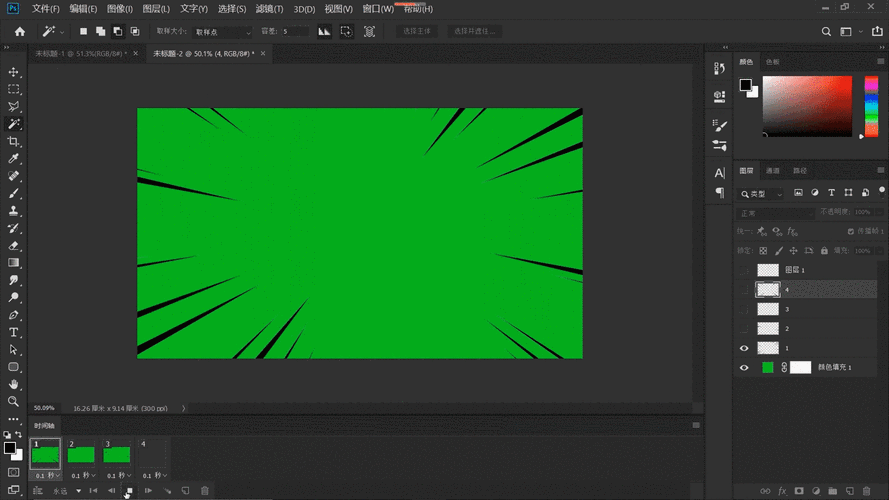889x500 pixels.
Task: Select the Eraser tool
Action: tap(14, 245)
